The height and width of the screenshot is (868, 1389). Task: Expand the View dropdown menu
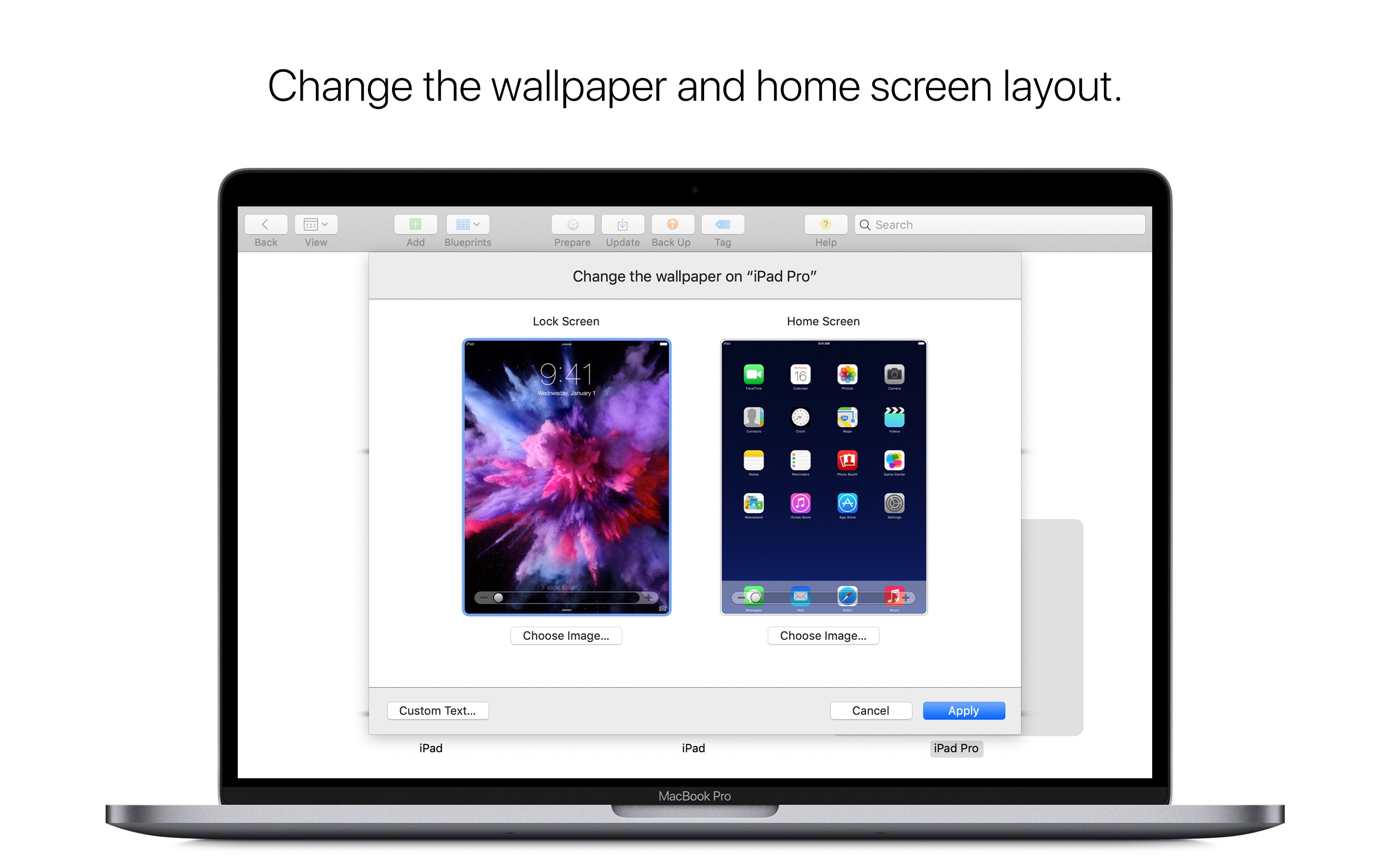[x=317, y=223]
